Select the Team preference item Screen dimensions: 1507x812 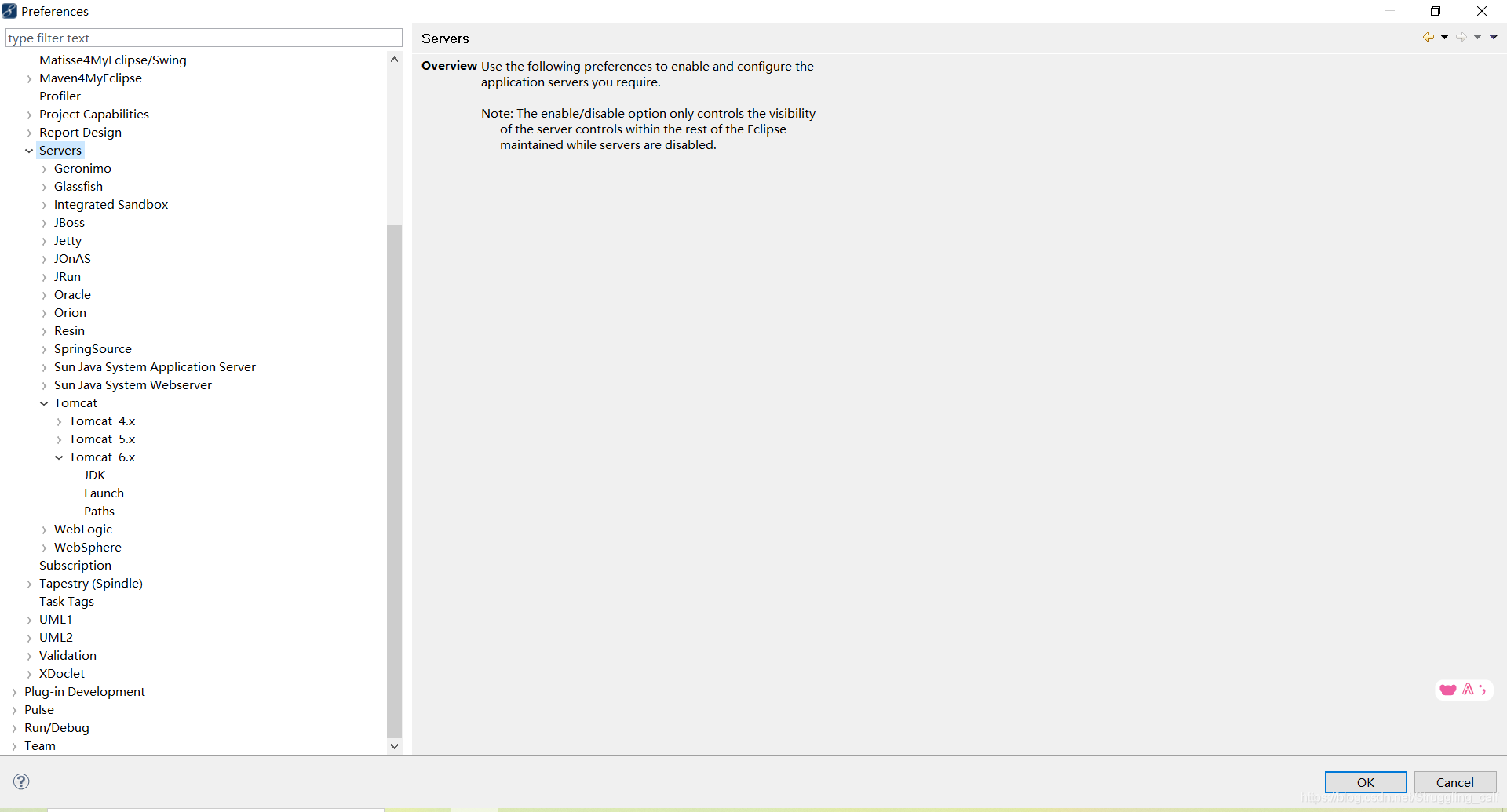(x=40, y=746)
